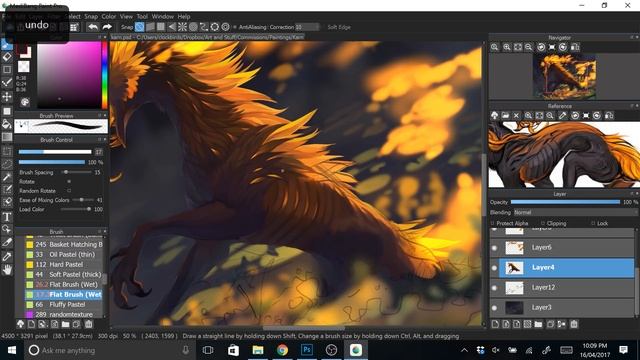Select the Hand pan tool

(7, 269)
